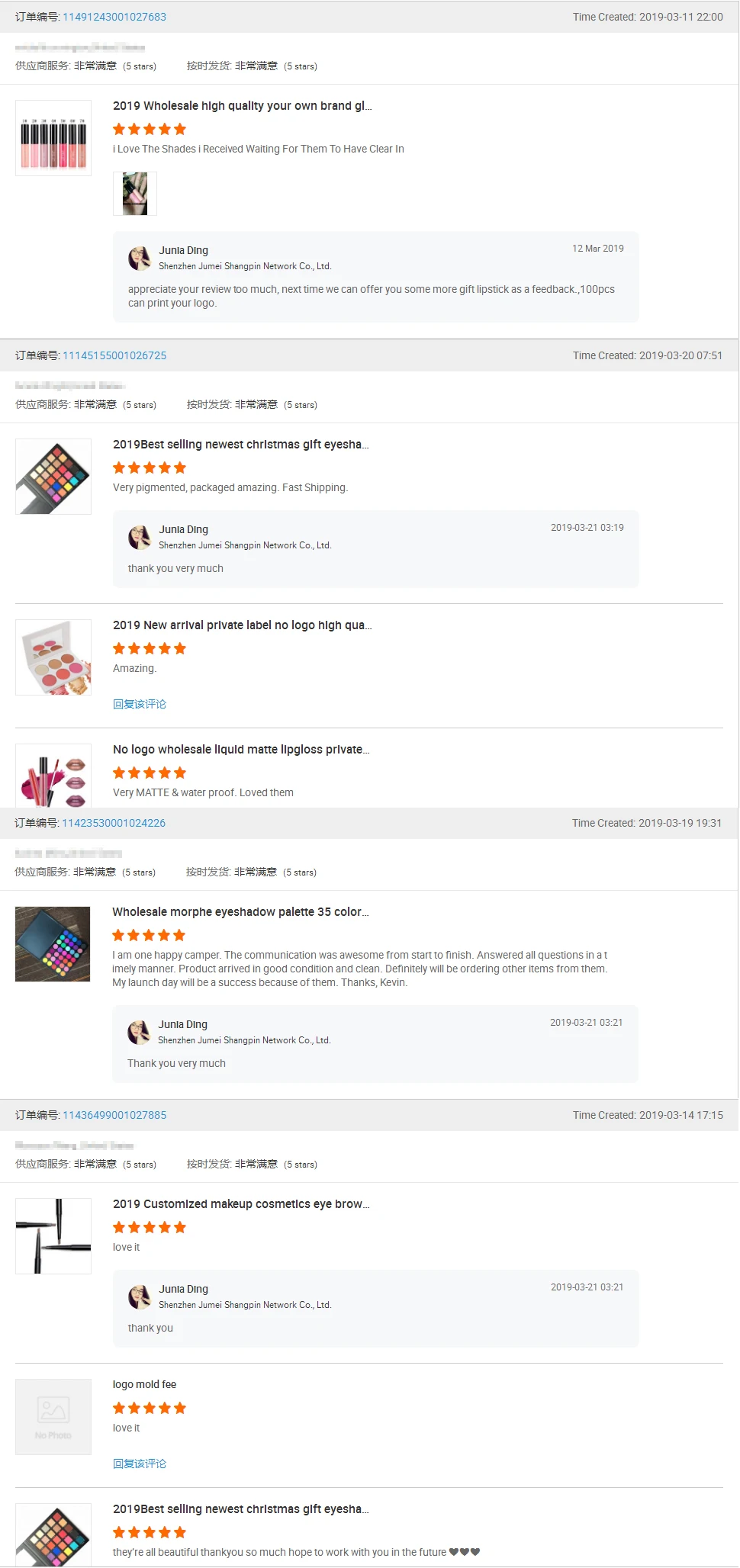740x1568 pixels.
Task: Reply to the 'Amazing.' review
Action: coord(140,704)
